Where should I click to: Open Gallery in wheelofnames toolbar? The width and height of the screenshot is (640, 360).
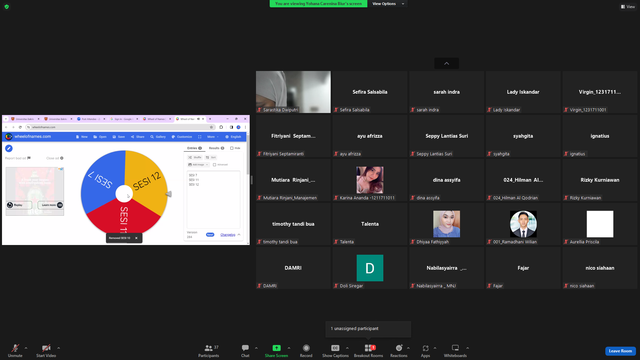[158, 137]
